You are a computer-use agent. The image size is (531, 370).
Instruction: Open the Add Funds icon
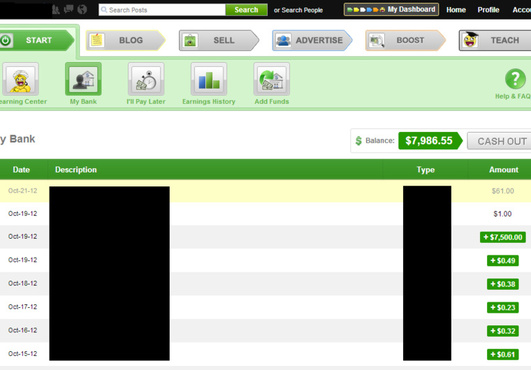click(x=272, y=79)
